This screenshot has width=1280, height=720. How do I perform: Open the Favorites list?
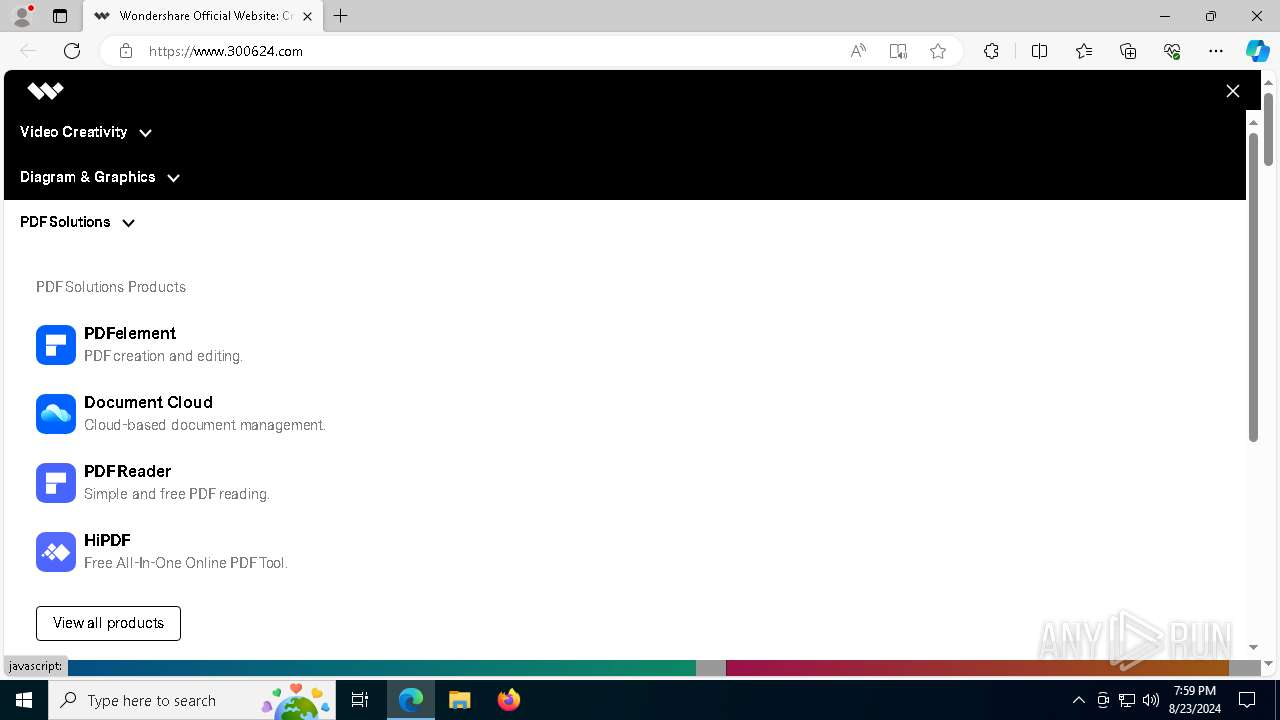1084,51
